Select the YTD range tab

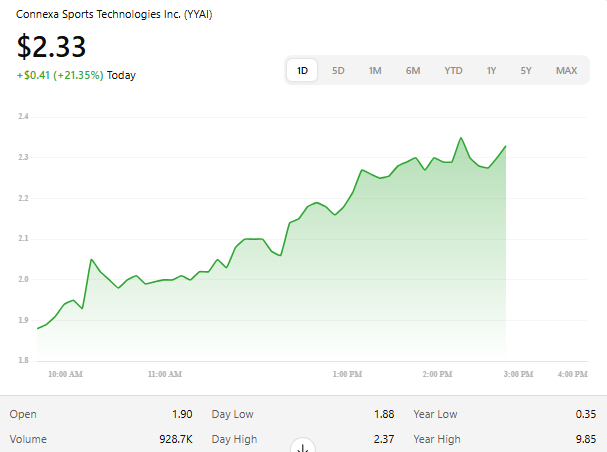pos(453,70)
